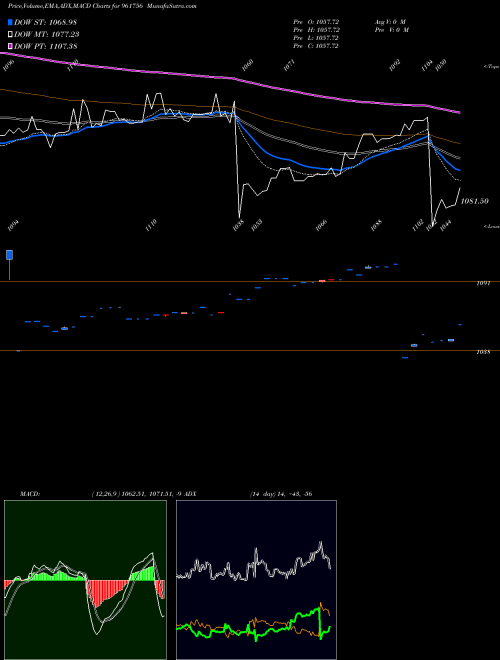Click the 1081.50 last price label
This screenshot has height=660, width=500.
tap(475, 201)
